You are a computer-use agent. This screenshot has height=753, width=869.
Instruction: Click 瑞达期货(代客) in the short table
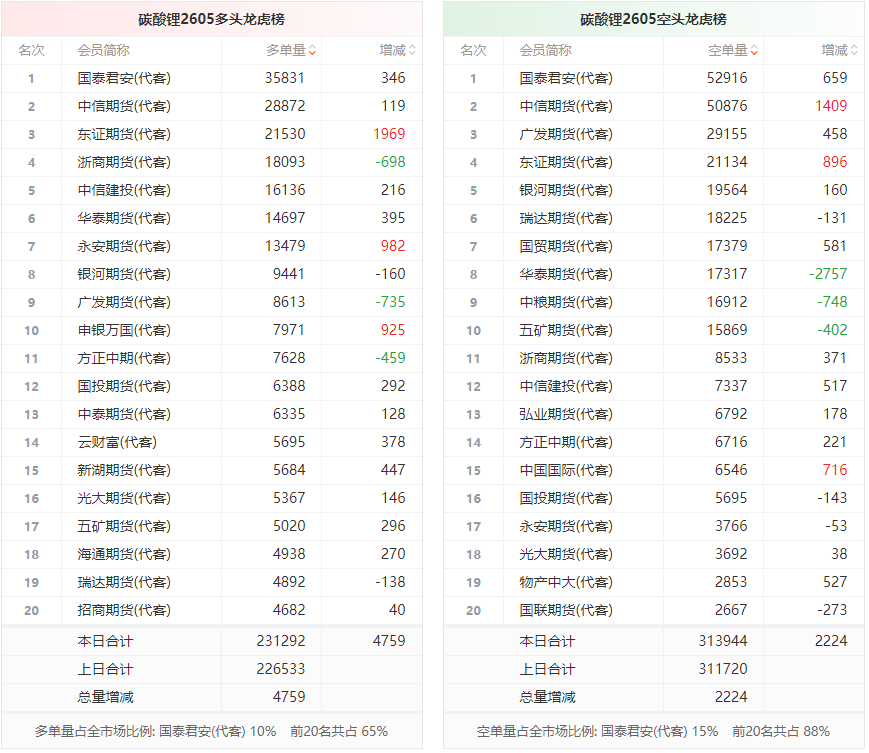566,218
